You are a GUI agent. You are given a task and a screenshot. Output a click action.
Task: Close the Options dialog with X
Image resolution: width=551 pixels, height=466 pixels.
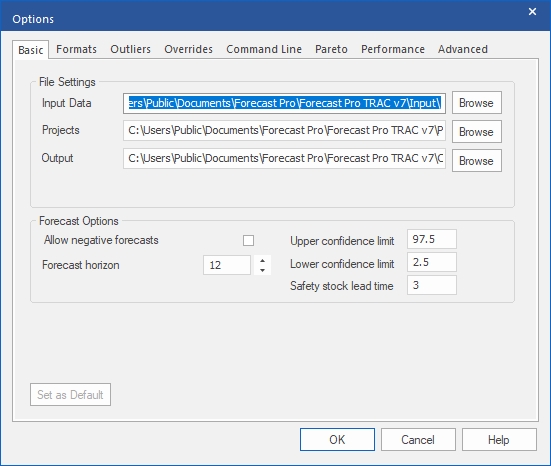tap(532, 12)
